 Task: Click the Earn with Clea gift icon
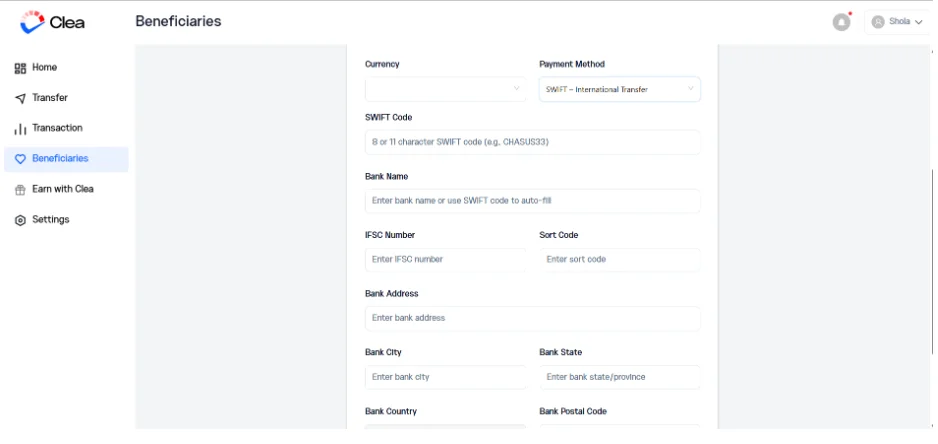tap(20, 190)
